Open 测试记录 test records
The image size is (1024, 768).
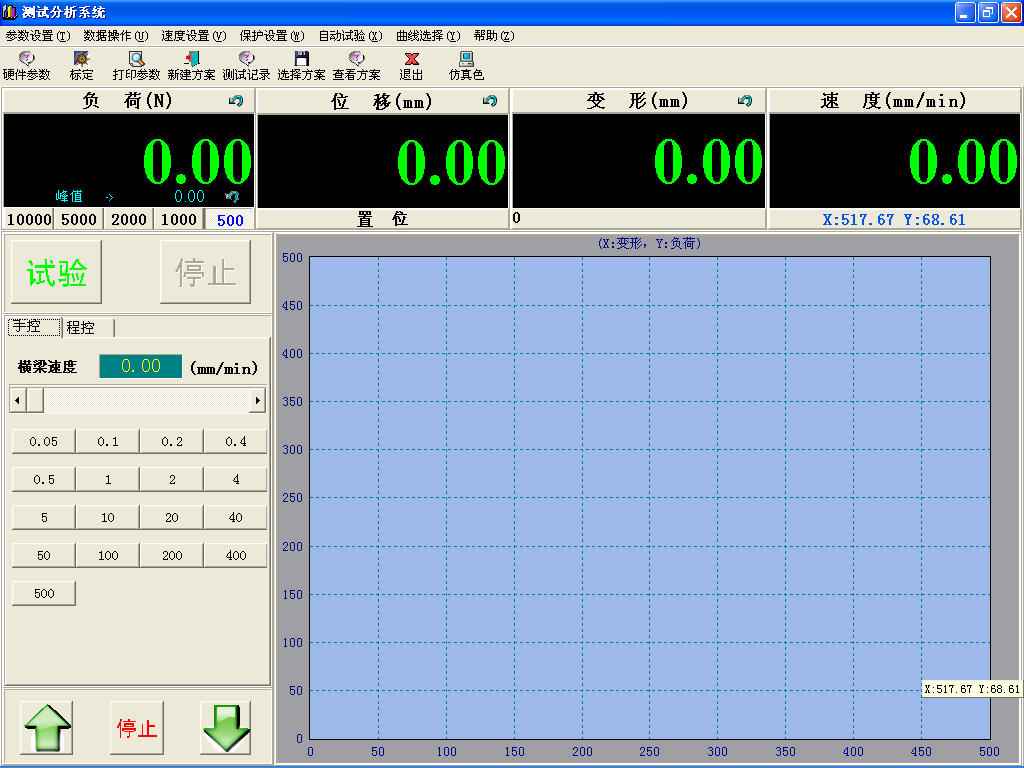(246, 66)
